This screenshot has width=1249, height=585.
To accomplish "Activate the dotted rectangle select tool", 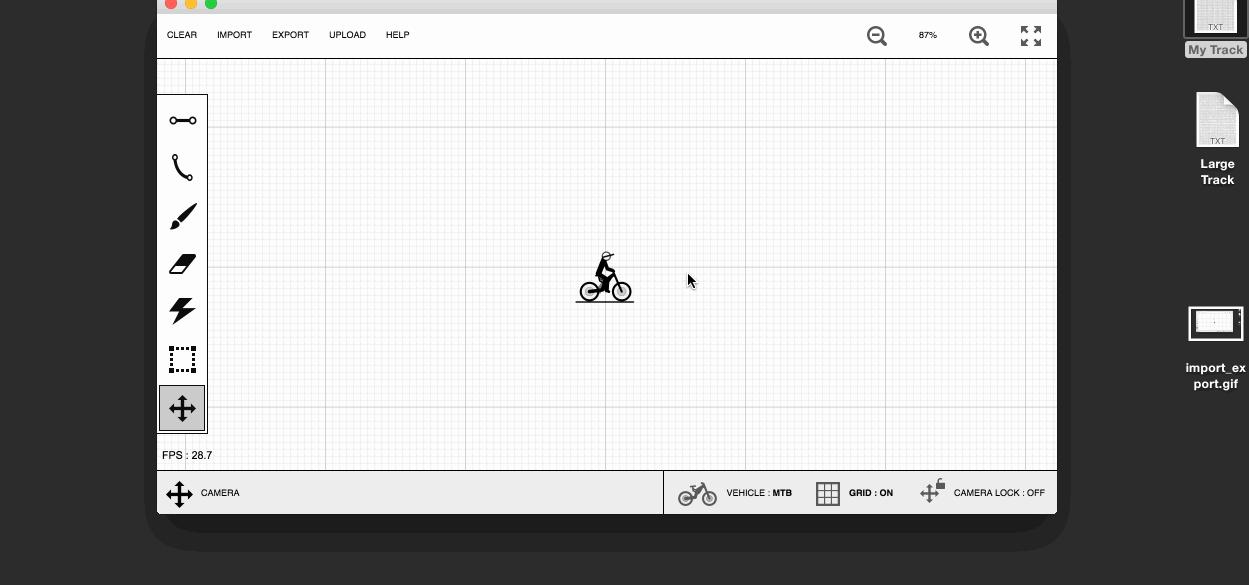I will tap(182, 359).
